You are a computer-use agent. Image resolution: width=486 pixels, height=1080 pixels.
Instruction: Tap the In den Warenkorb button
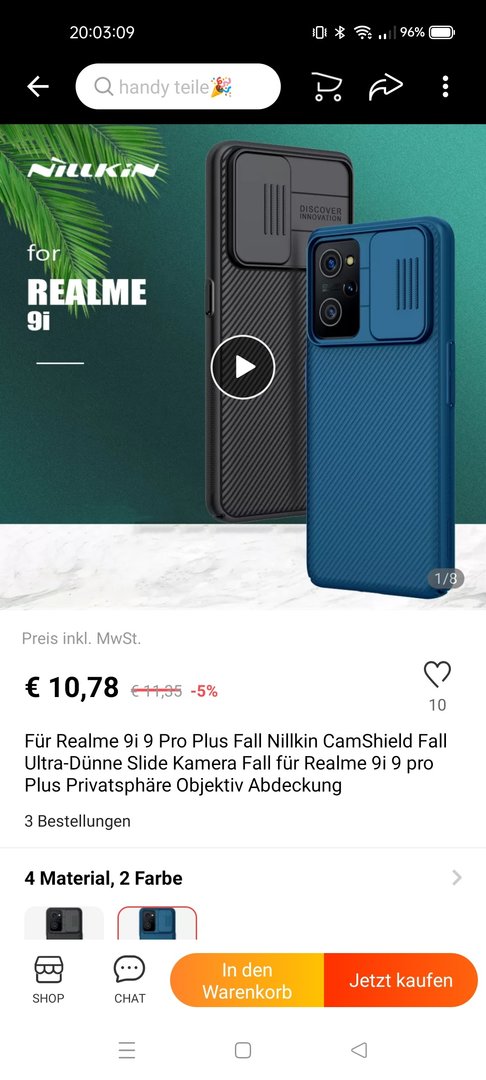[247, 980]
